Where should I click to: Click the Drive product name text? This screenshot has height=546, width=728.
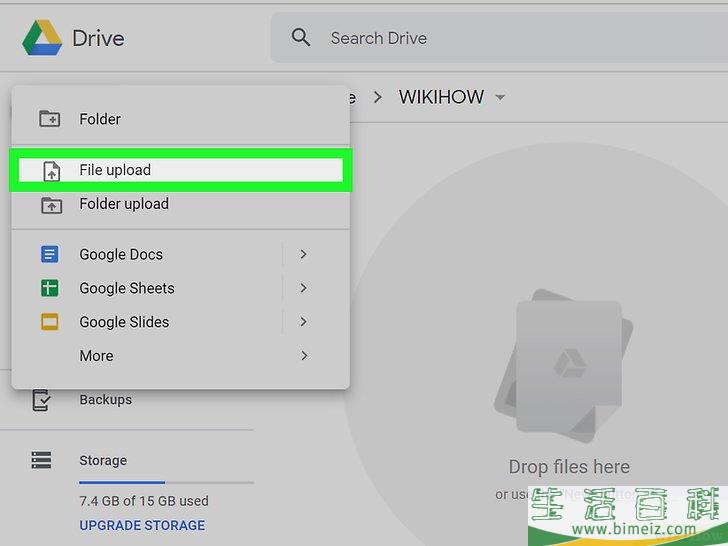(98, 38)
